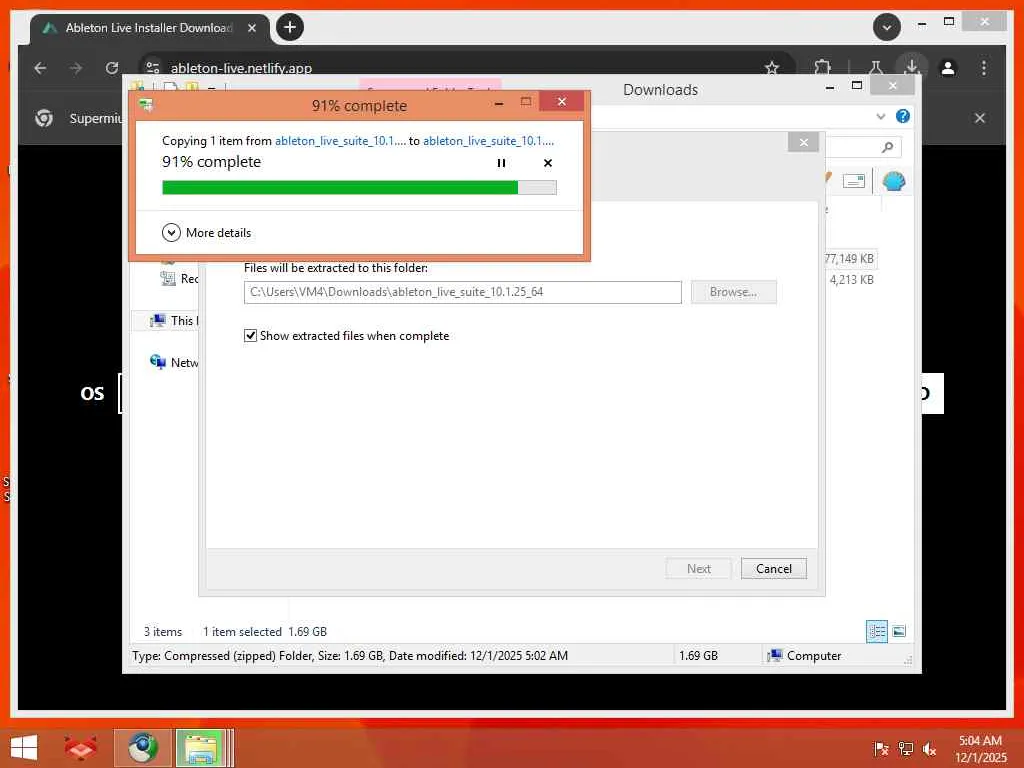Open the red fox taskbar app
1024x768 pixels.
(x=80, y=748)
